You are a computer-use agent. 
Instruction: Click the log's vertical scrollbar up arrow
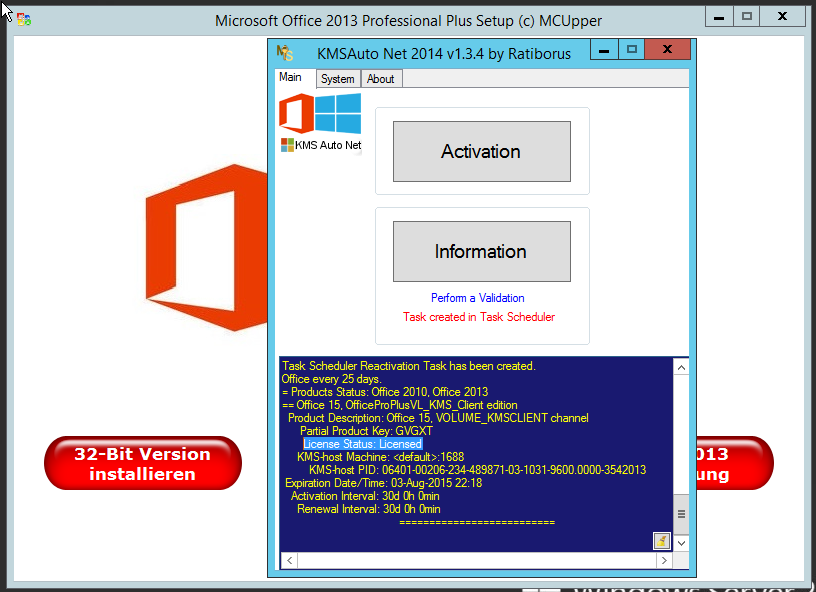point(681,367)
